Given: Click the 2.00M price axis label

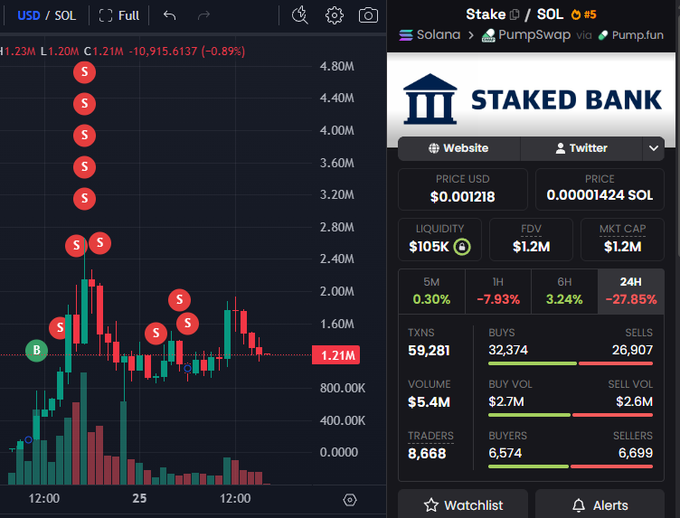Looking at the screenshot, I should click(337, 292).
